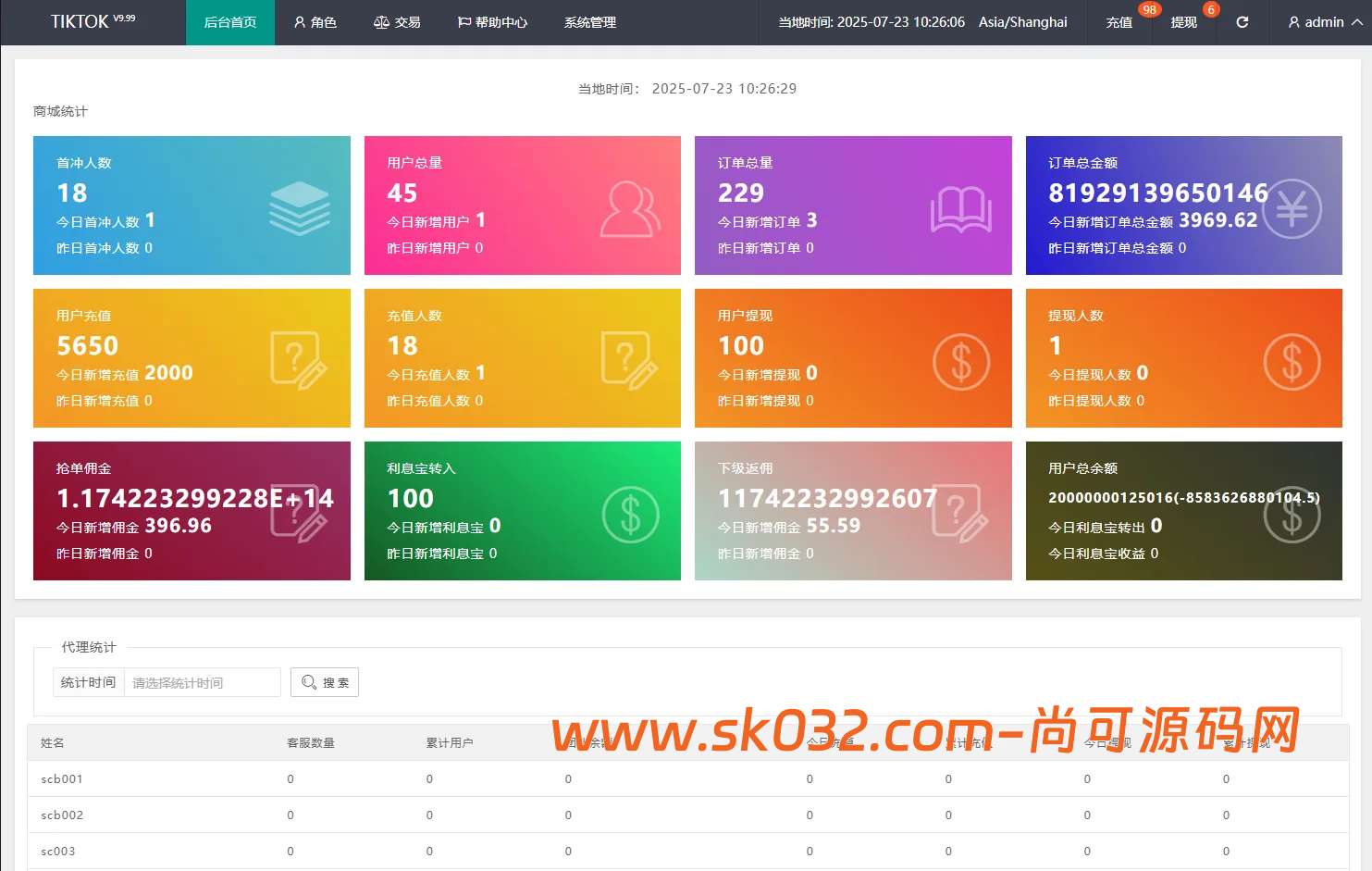This screenshot has height=871, width=1372.
Task: Open the 系统管理 menu
Action: tap(588, 22)
